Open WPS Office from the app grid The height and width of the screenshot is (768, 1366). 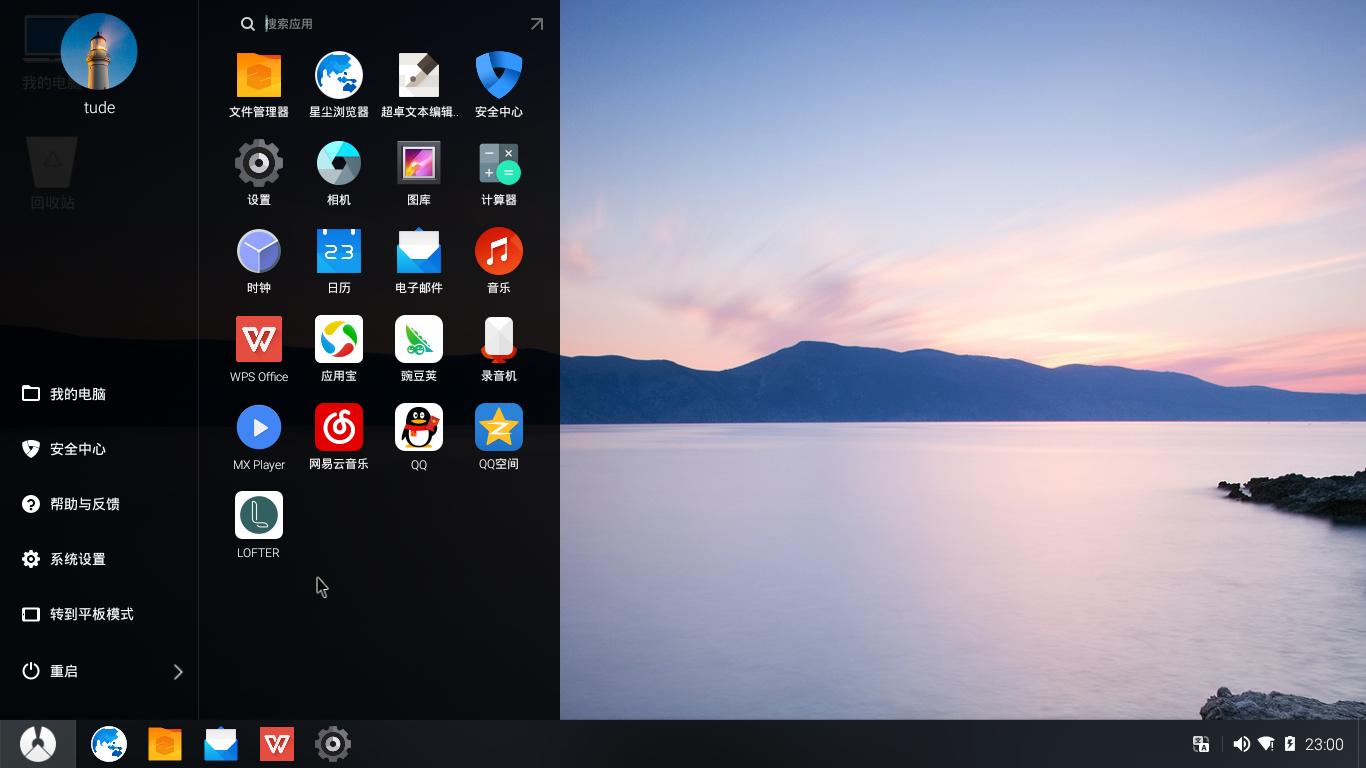[x=259, y=340]
